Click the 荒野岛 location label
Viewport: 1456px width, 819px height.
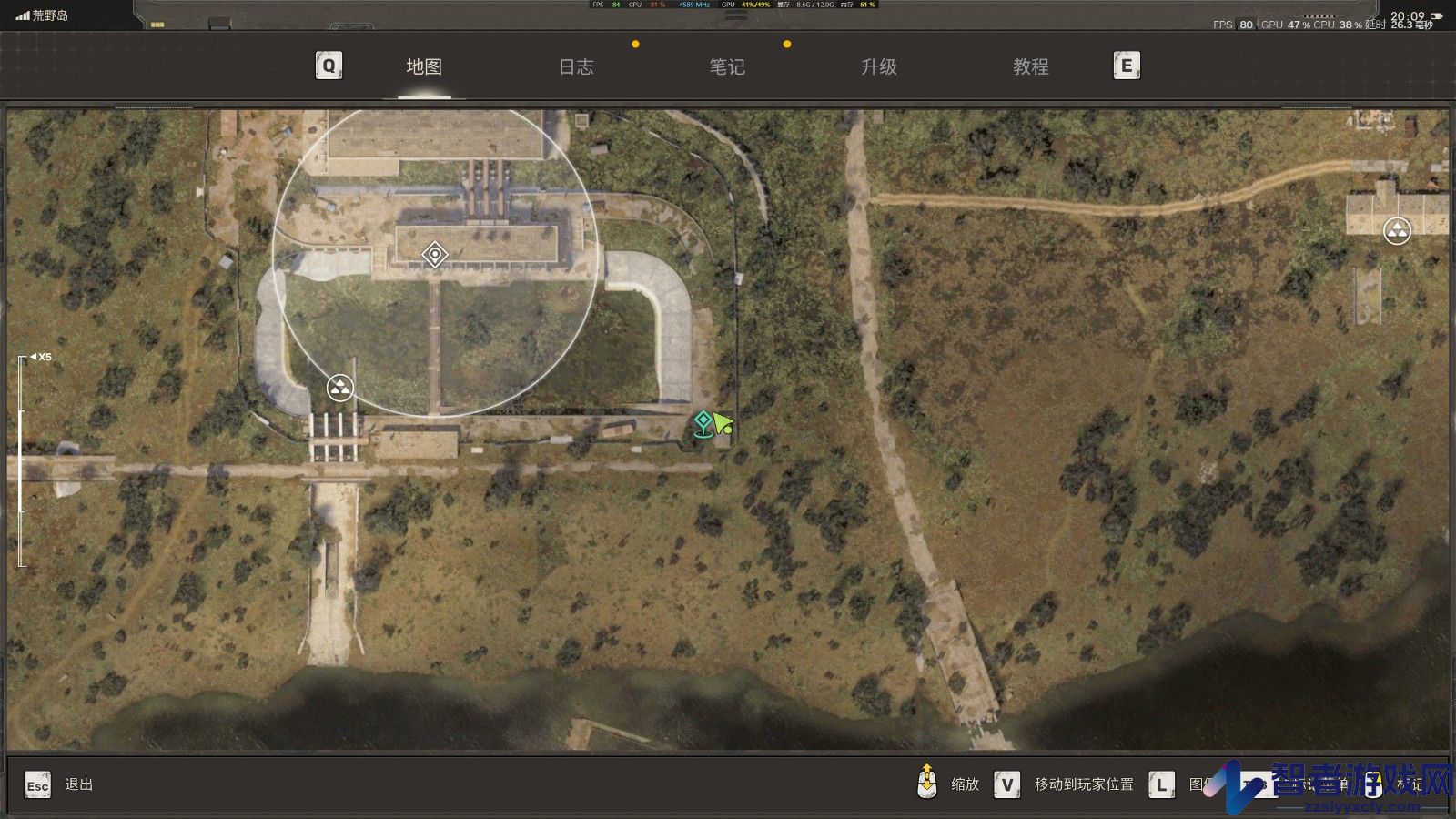(50, 15)
